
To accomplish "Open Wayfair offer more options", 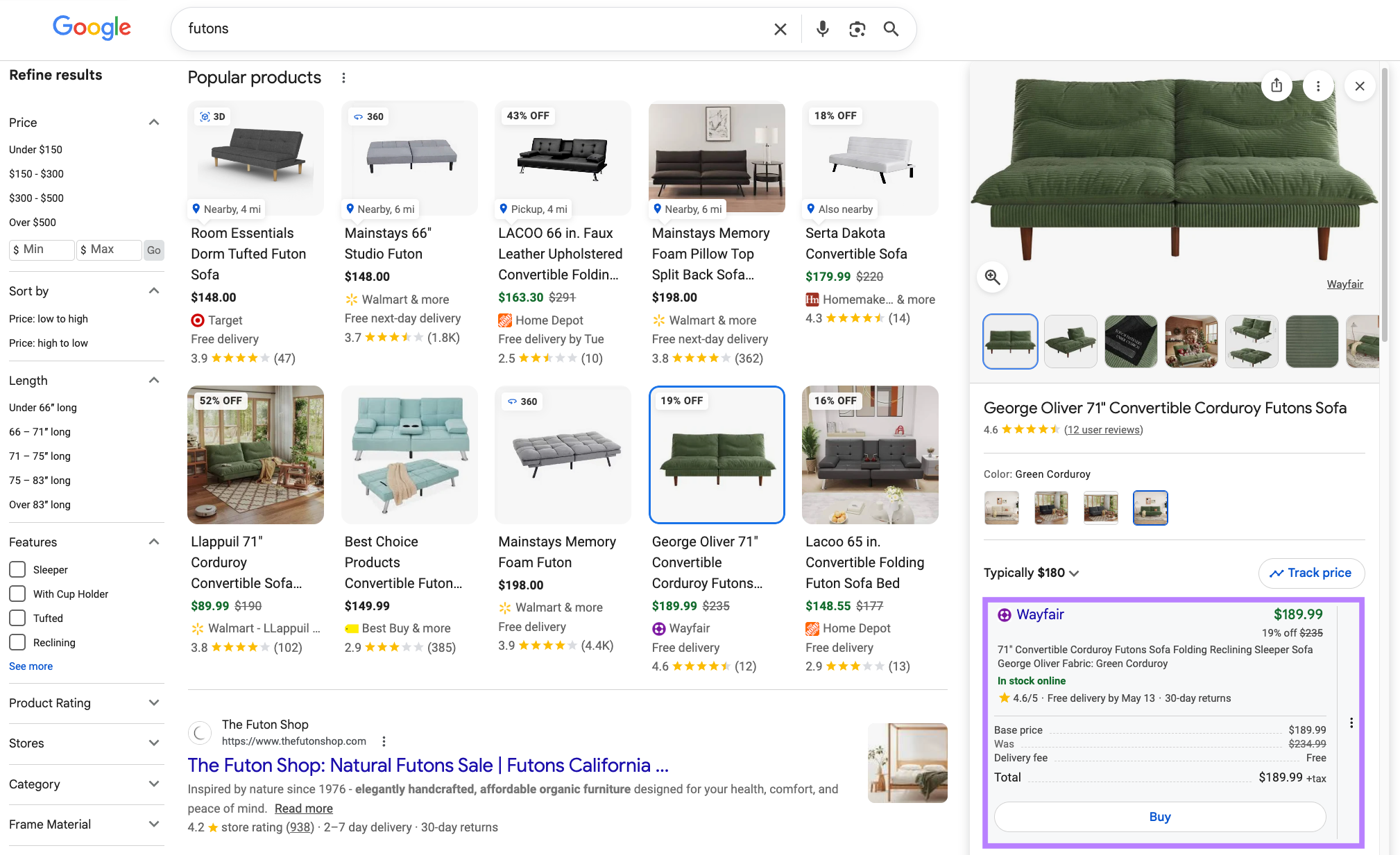I will [1351, 723].
